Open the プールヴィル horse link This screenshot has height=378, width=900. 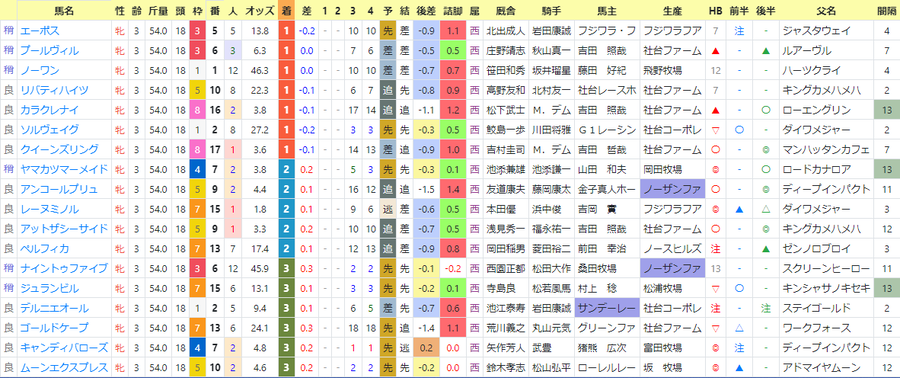pos(49,50)
